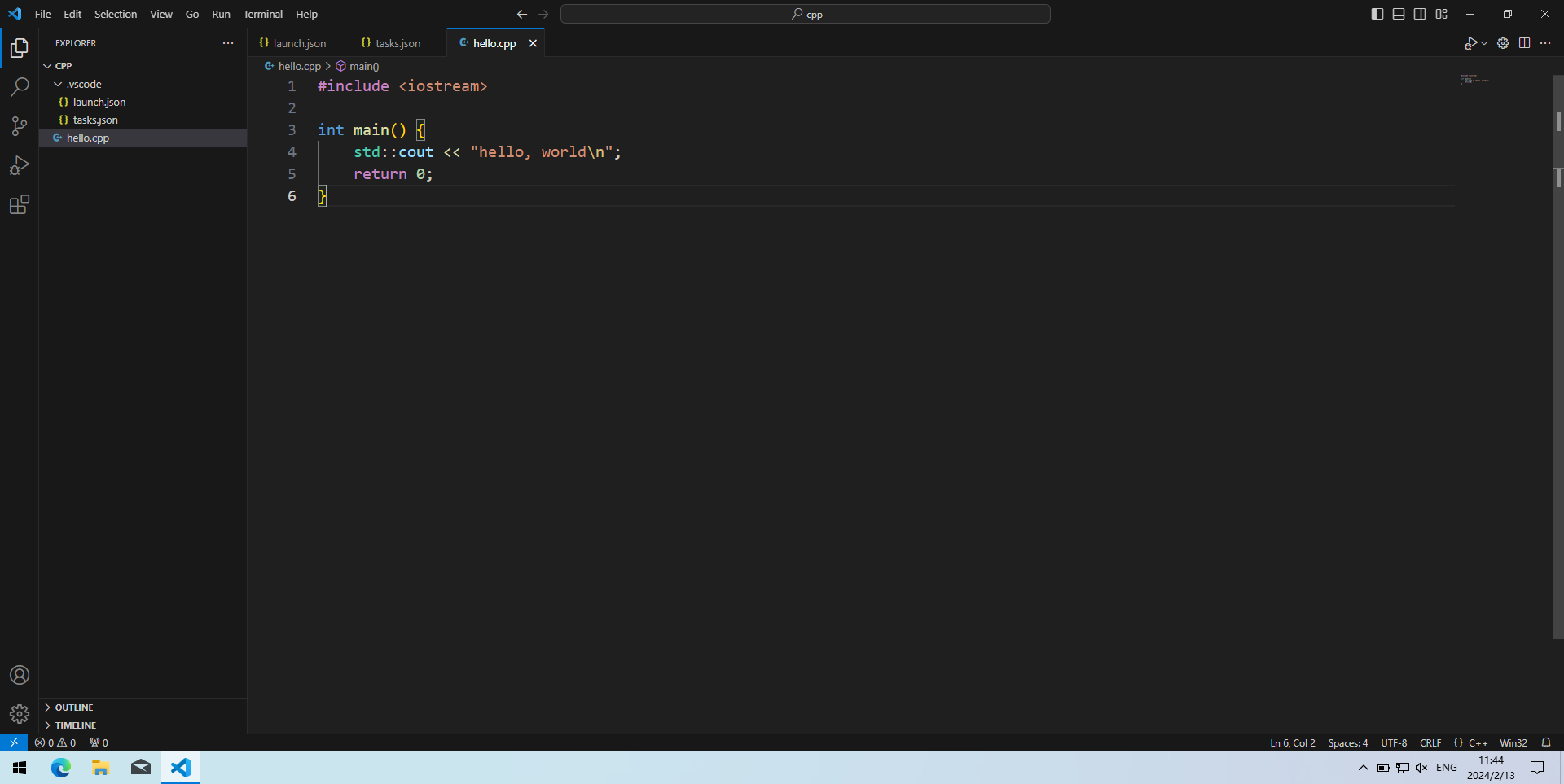Click Ln 6, Col 2 in status bar
Image resolution: width=1564 pixels, height=784 pixels.
(x=1293, y=742)
